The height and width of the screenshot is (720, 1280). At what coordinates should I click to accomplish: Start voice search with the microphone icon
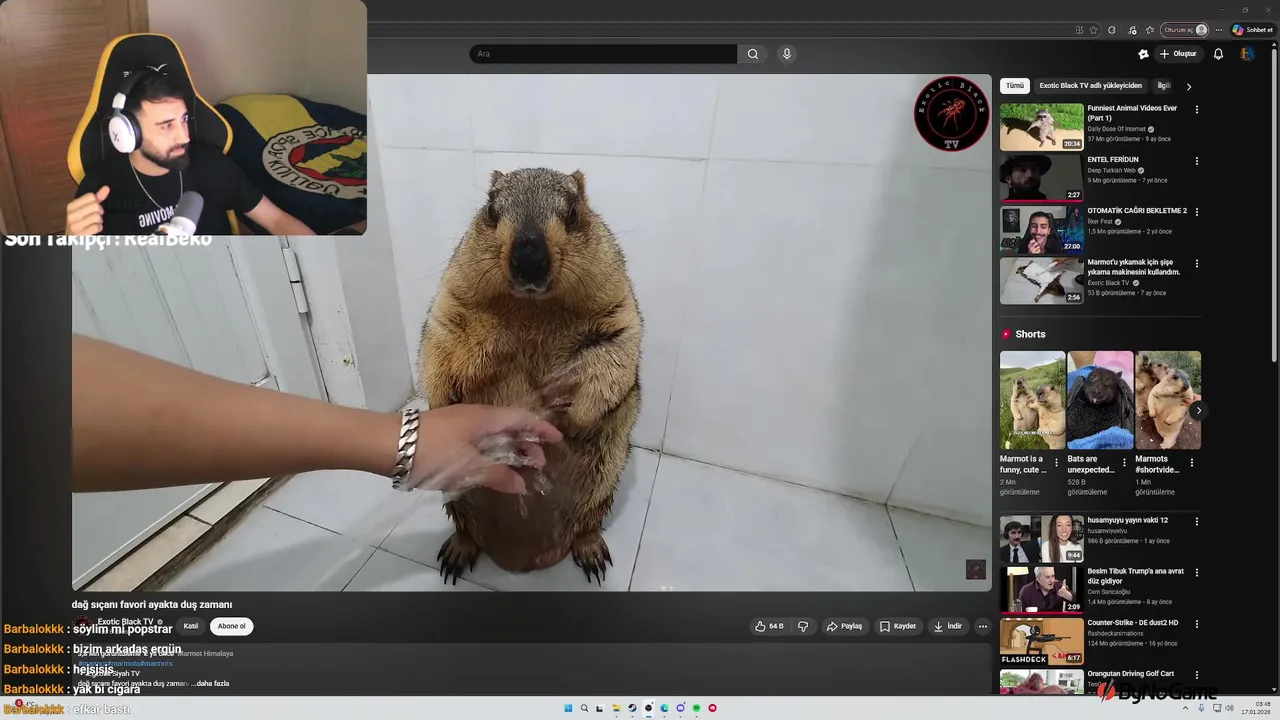[787, 54]
